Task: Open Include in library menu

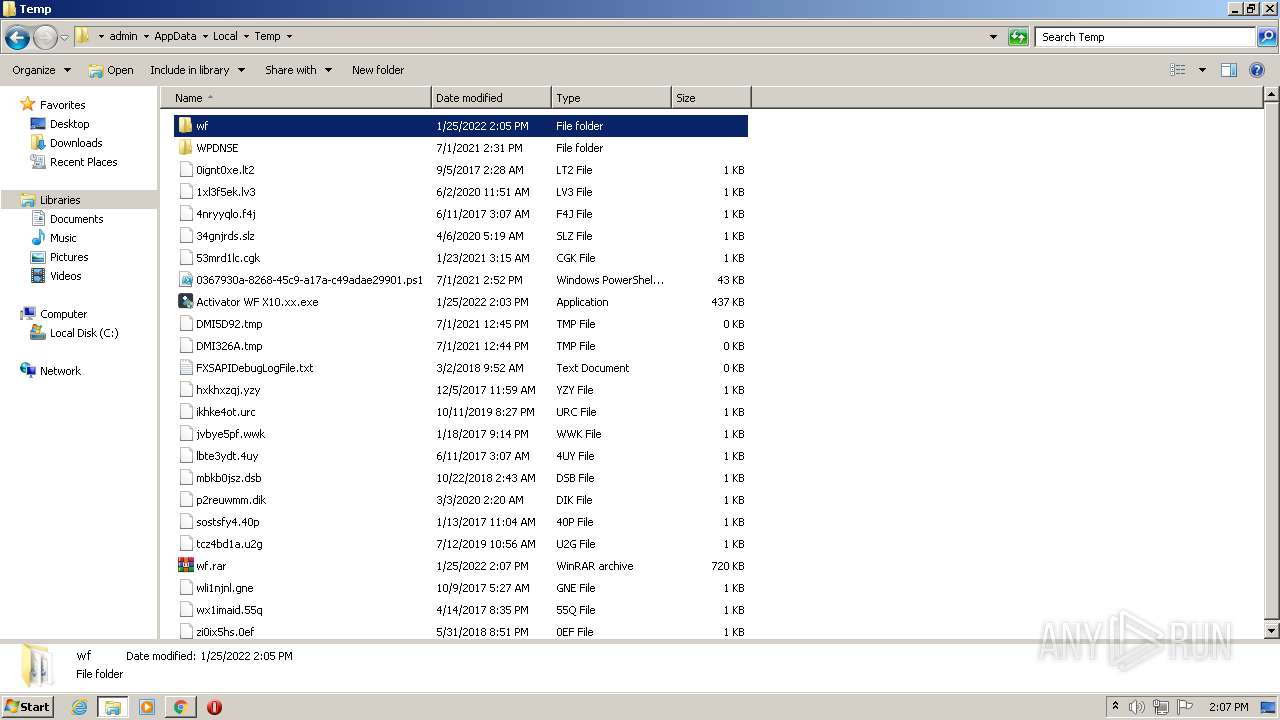Action: coord(198,70)
